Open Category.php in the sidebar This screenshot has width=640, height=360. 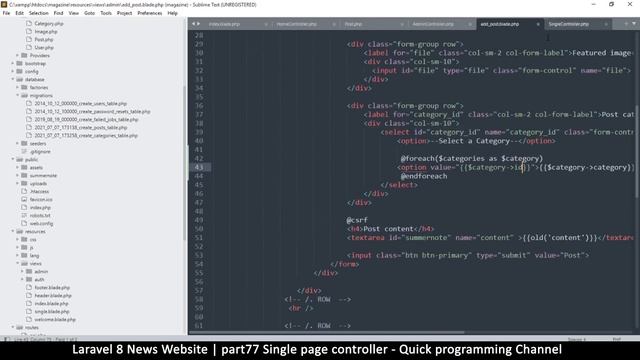pyautogui.click(x=49, y=24)
